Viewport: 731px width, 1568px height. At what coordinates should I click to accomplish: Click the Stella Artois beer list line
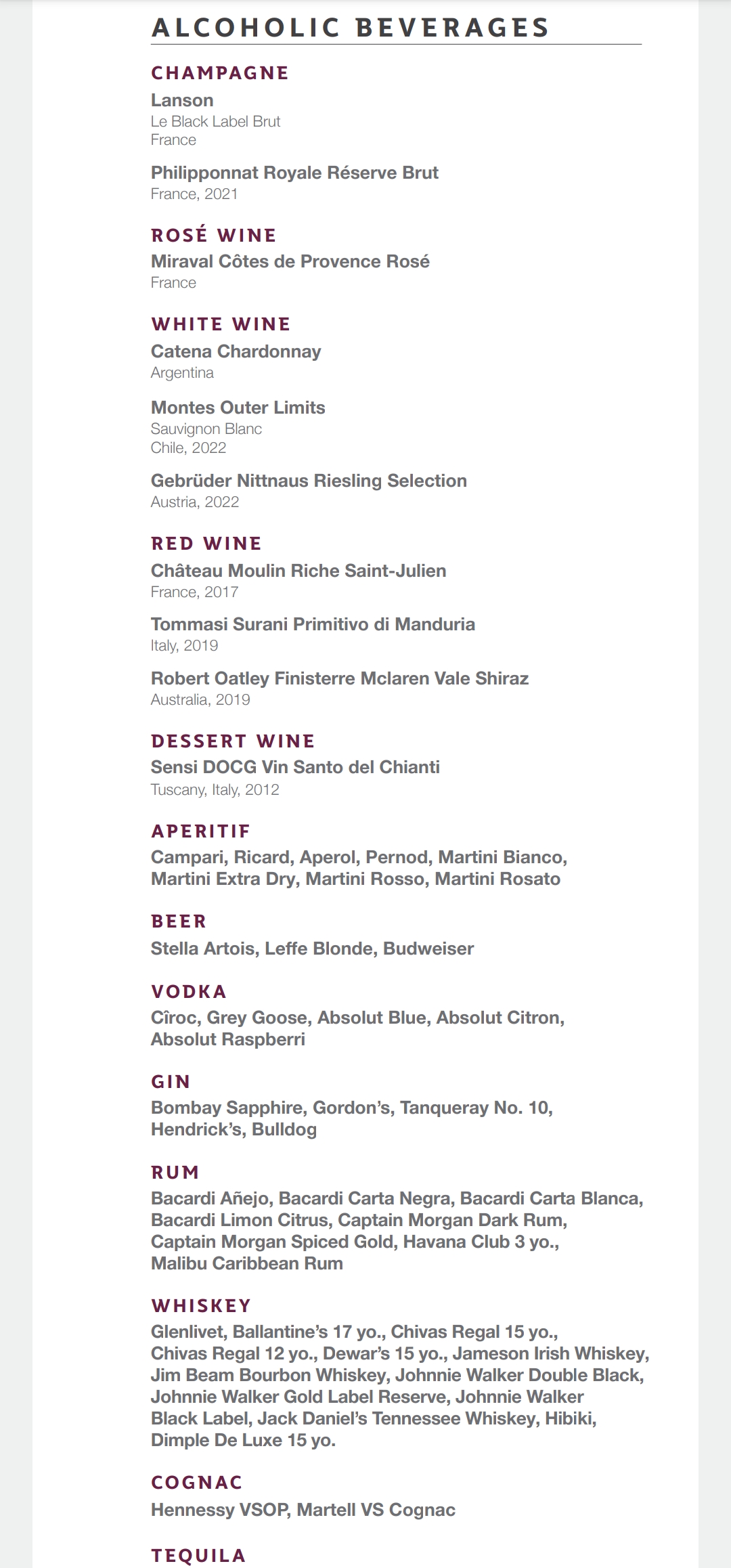click(312, 949)
